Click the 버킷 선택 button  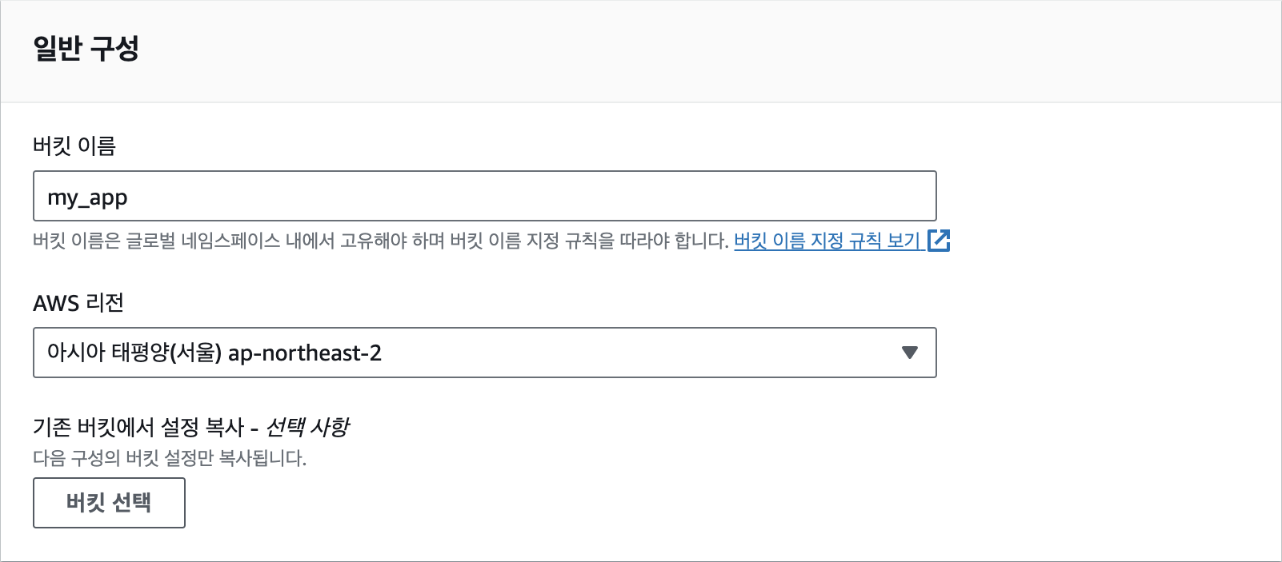point(109,503)
